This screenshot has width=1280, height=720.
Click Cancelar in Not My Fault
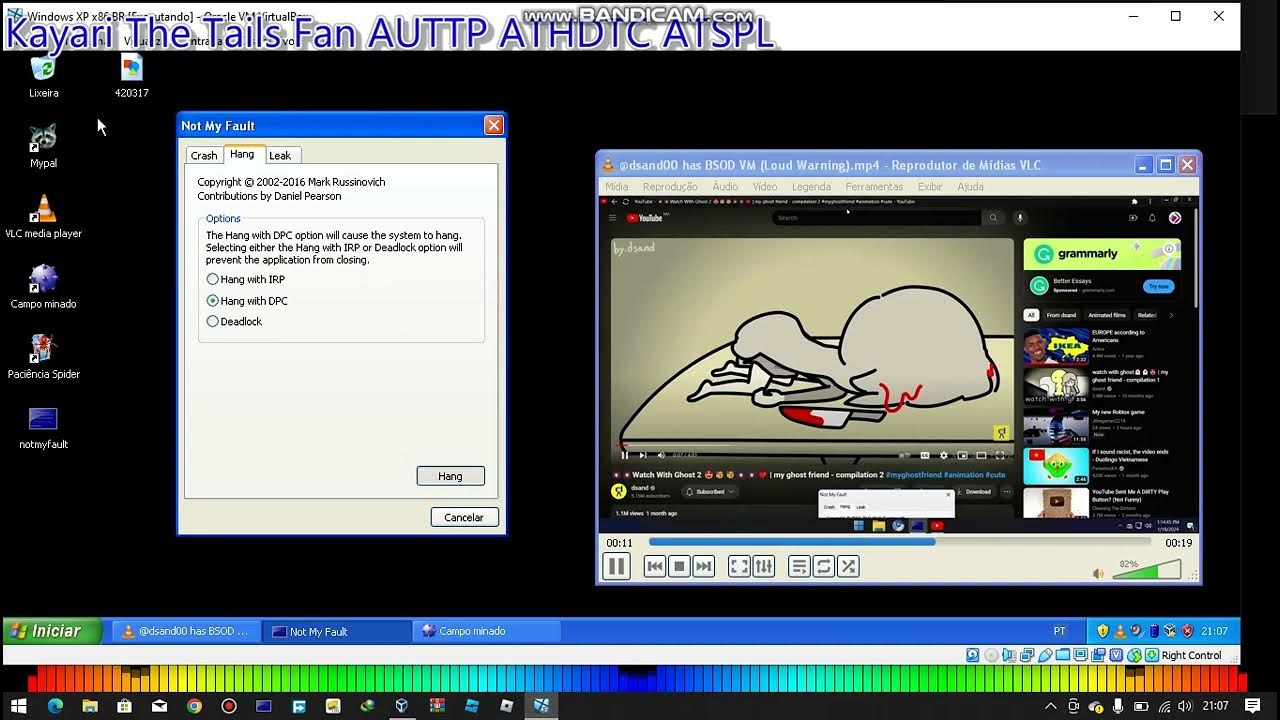point(464,517)
